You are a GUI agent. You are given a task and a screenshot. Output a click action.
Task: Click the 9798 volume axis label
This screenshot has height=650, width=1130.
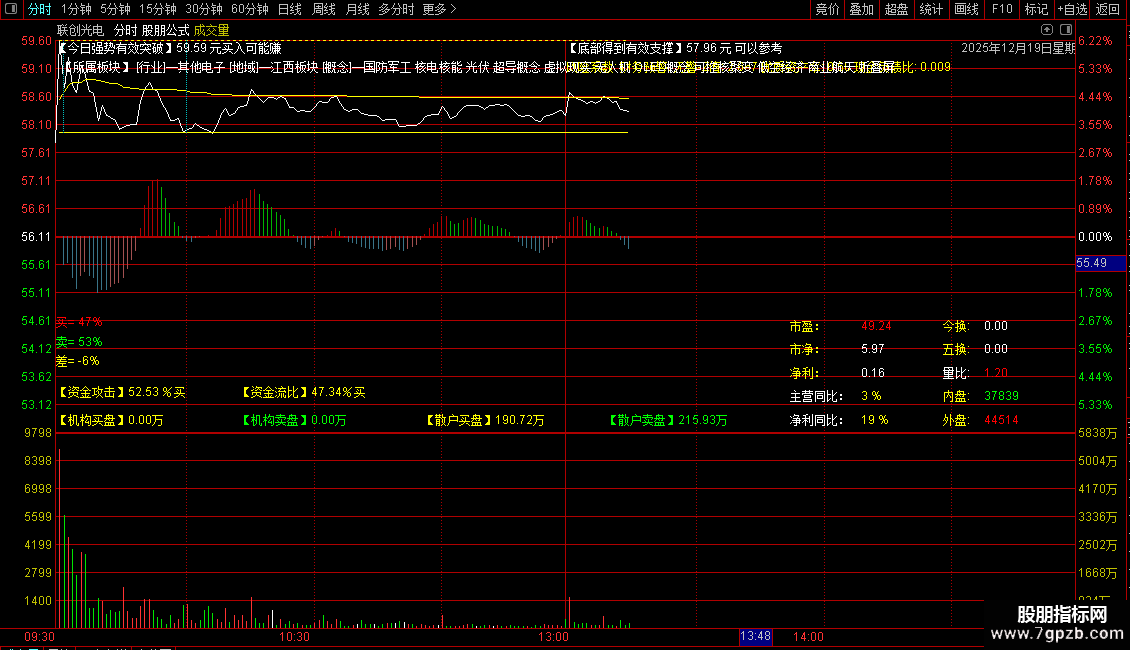[x=38, y=432]
